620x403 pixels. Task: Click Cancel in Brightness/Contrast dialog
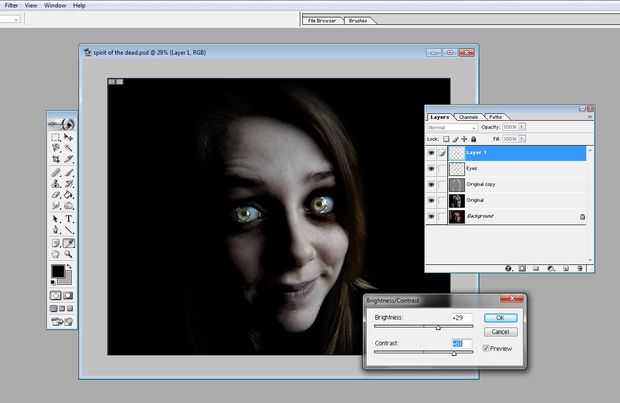coord(500,331)
